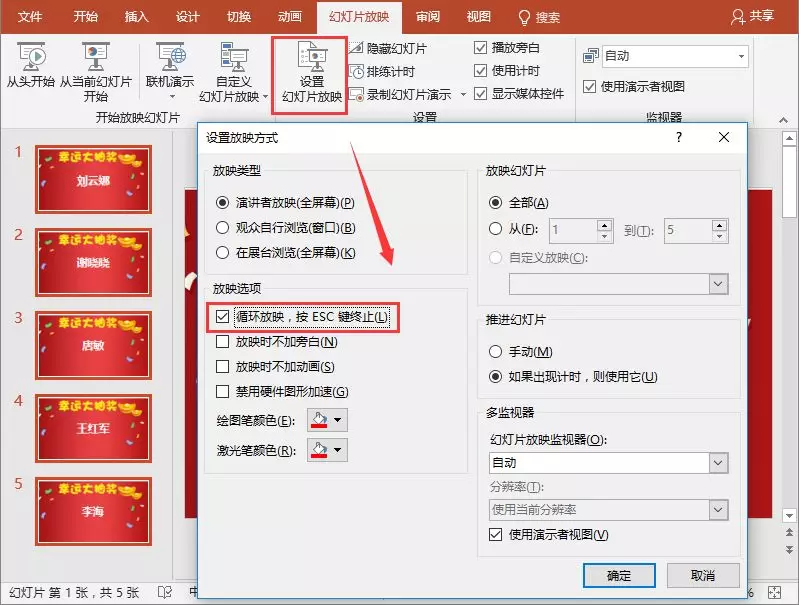Open Custom Slide Show (自定义幻灯片放映)

[x=233, y=71]
